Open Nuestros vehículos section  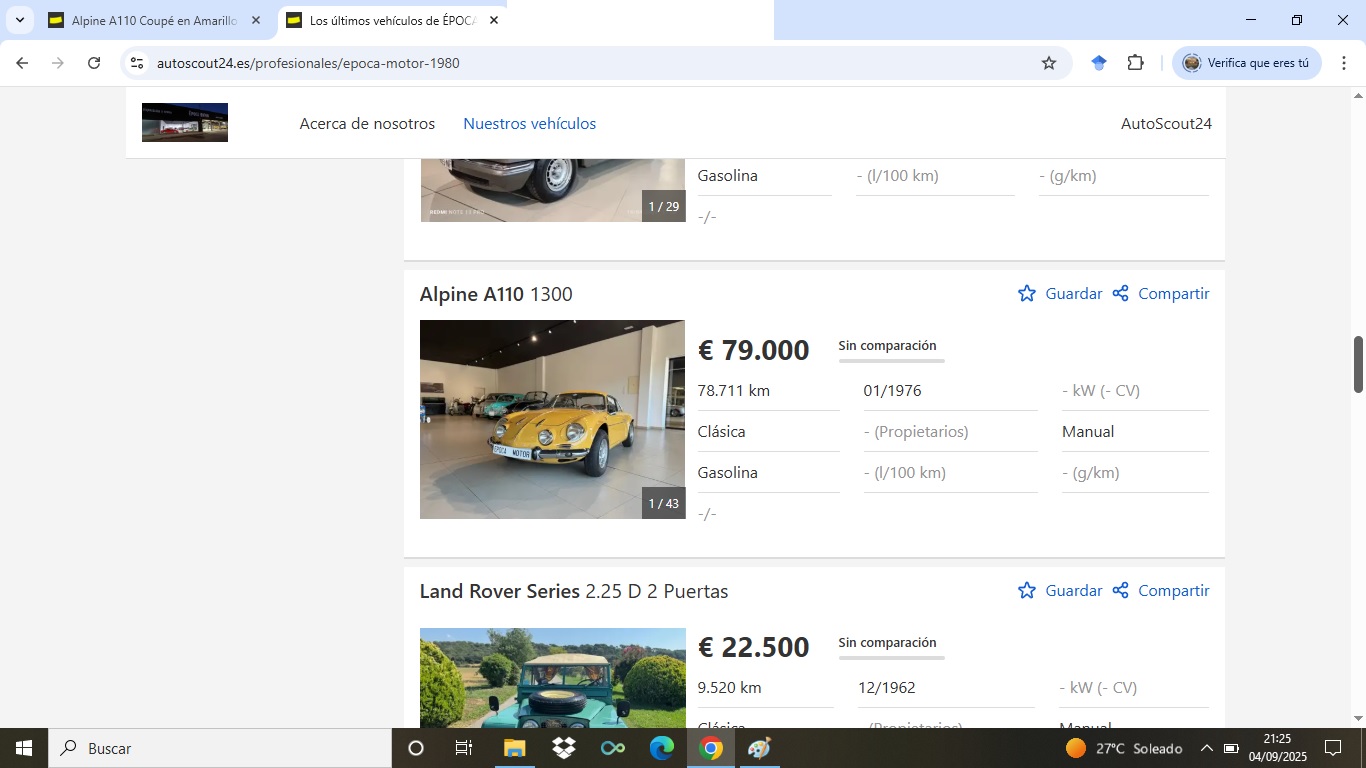(529, 124)
